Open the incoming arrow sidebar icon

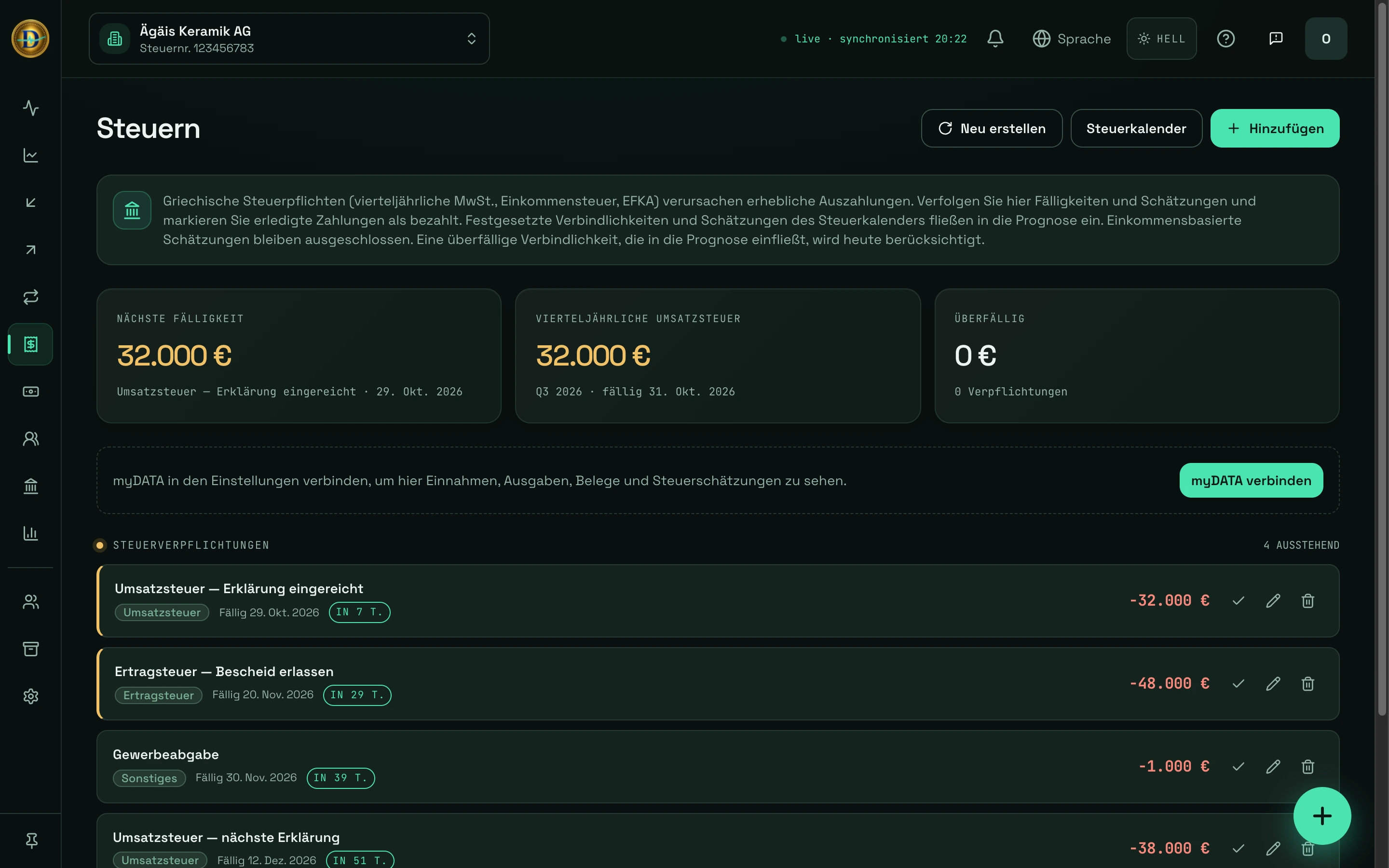pos(30,203)
